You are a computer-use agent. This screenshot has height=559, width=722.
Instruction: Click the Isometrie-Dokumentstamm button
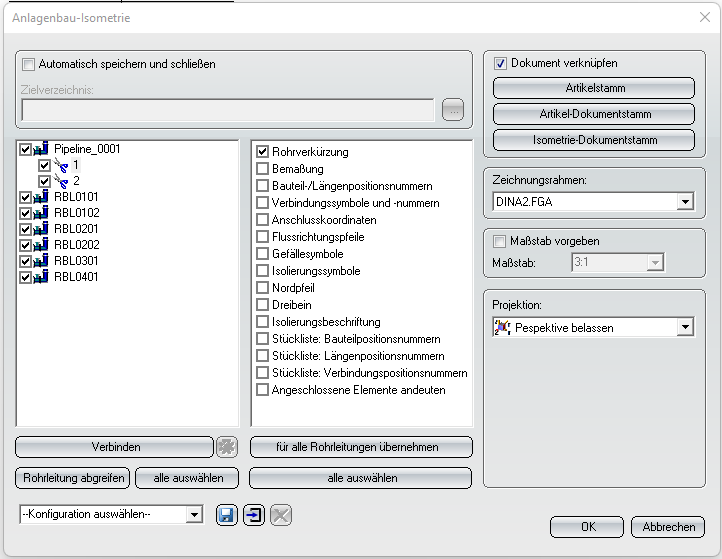click(x=594, y=140)
